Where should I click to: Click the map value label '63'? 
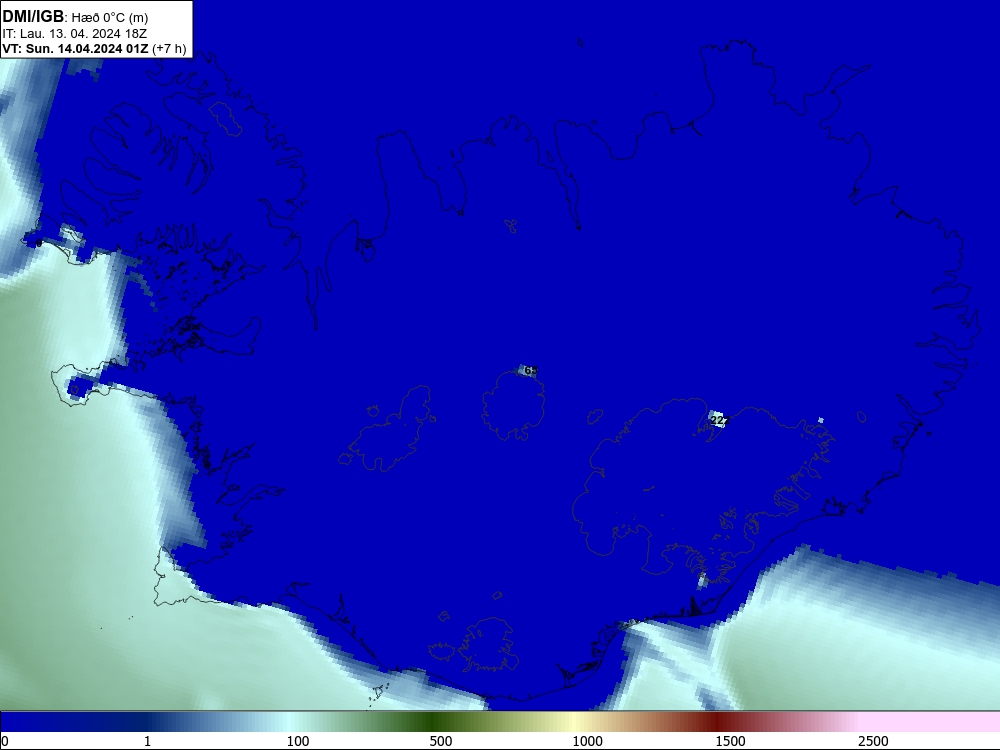(x=531, y=371)
